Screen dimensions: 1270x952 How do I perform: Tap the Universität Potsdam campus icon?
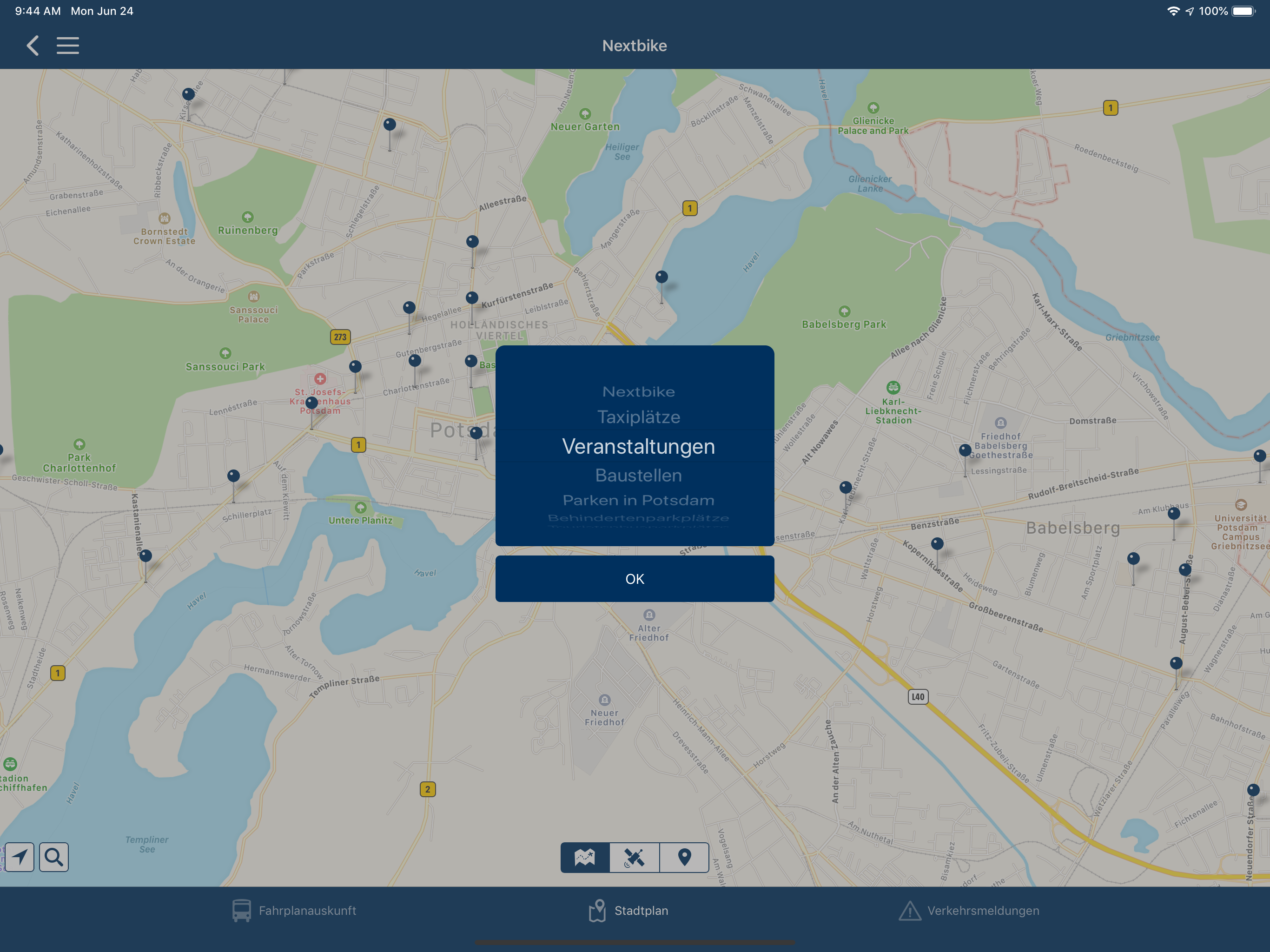(x=1241, y=505)
